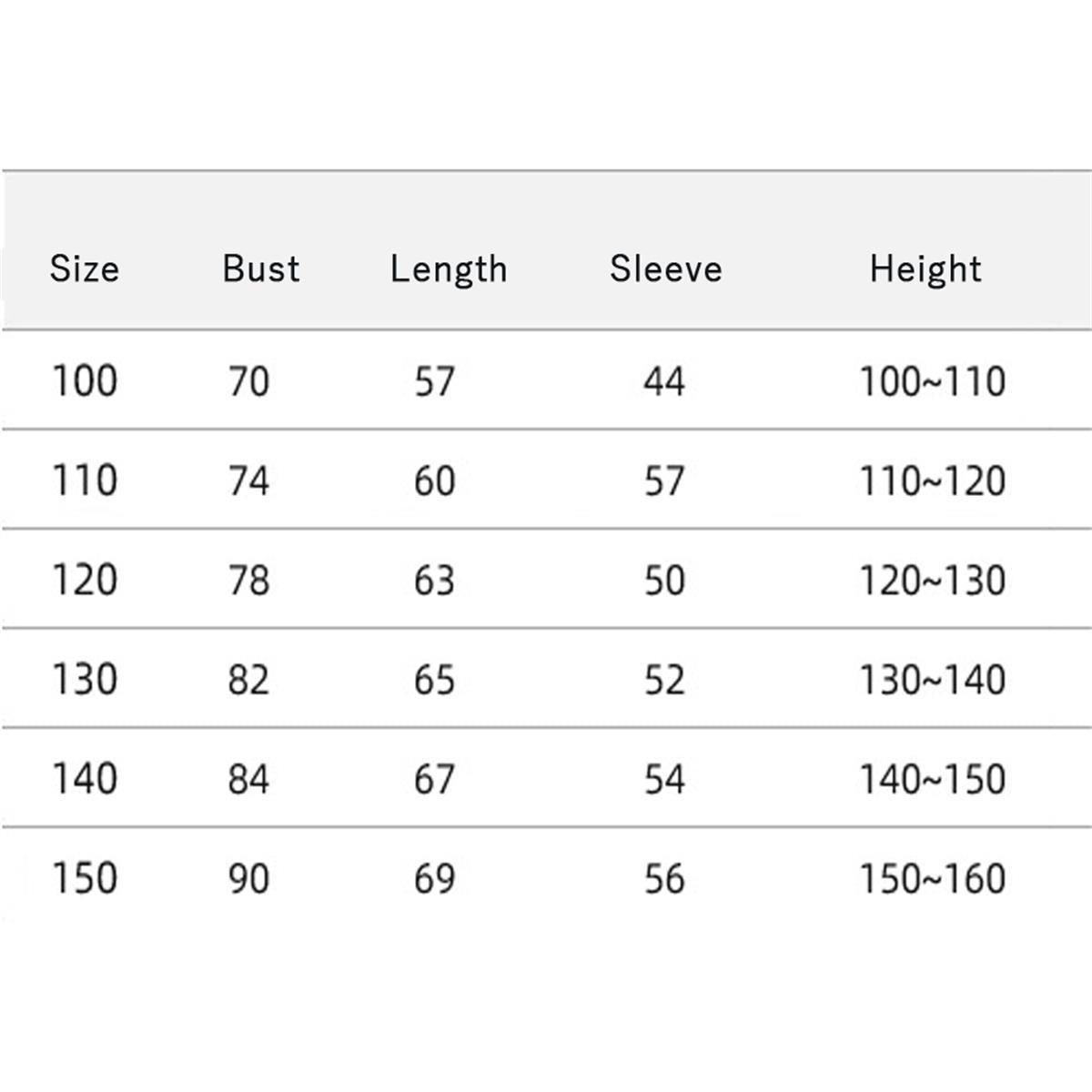
Task: Click the height range 150~160
Action: pyautogui.click(x=933, y=878)
